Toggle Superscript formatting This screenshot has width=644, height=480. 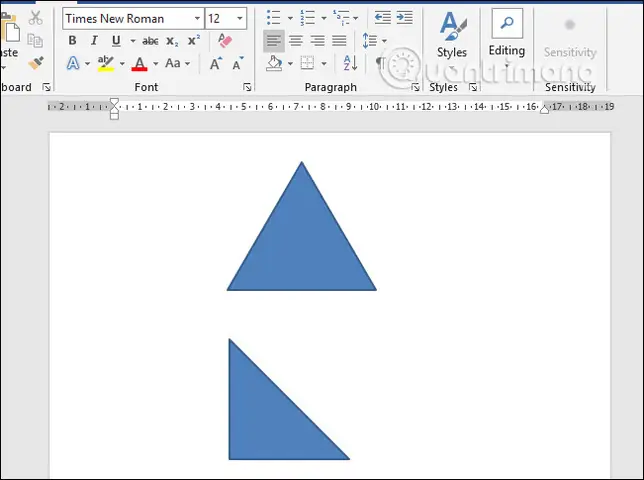tap(193, 40)
